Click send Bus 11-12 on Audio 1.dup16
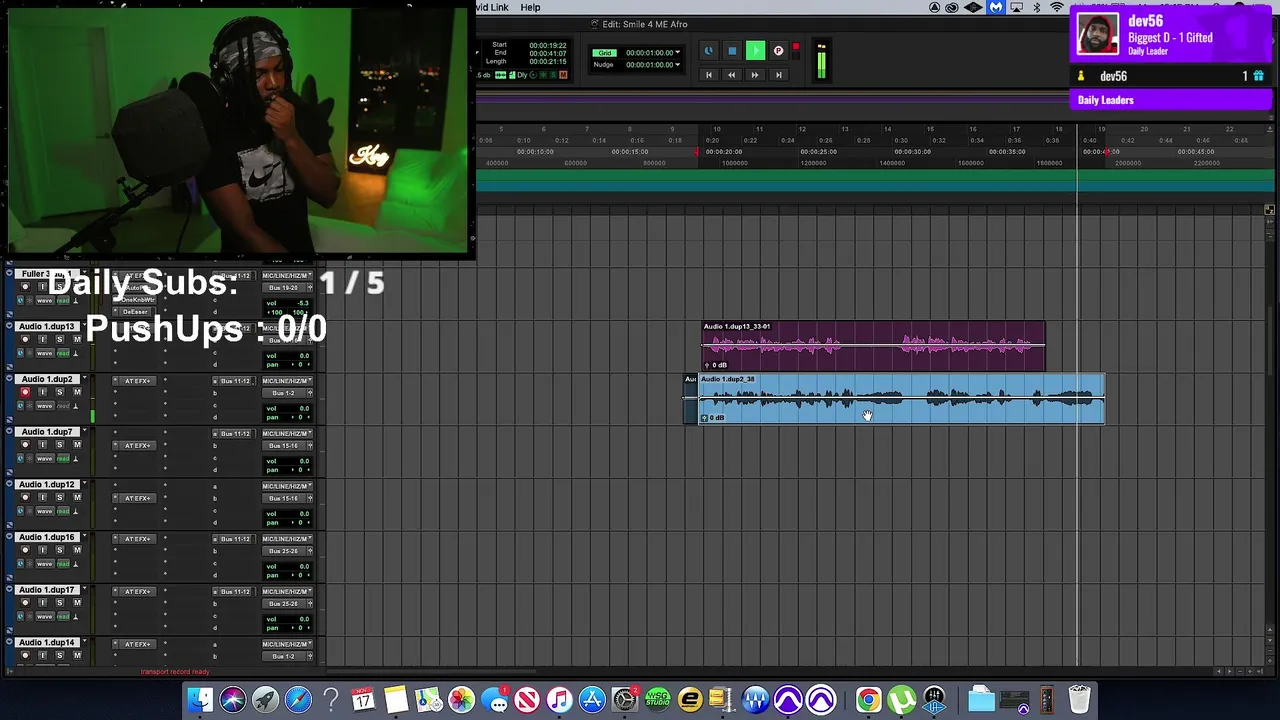 point(236,539)
